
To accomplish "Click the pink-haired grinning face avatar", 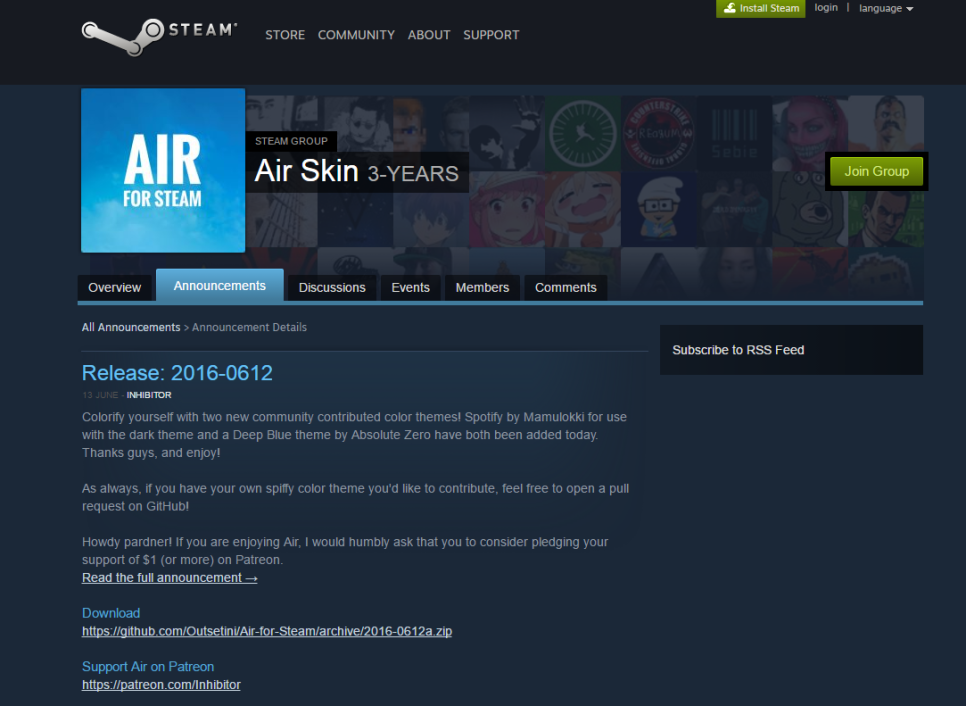I will pyautogui.click(x=810, y=134).
